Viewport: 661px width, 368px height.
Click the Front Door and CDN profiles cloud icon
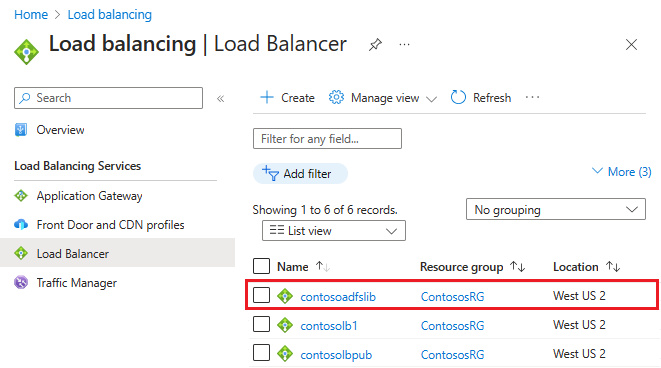(x=21, y=225)
